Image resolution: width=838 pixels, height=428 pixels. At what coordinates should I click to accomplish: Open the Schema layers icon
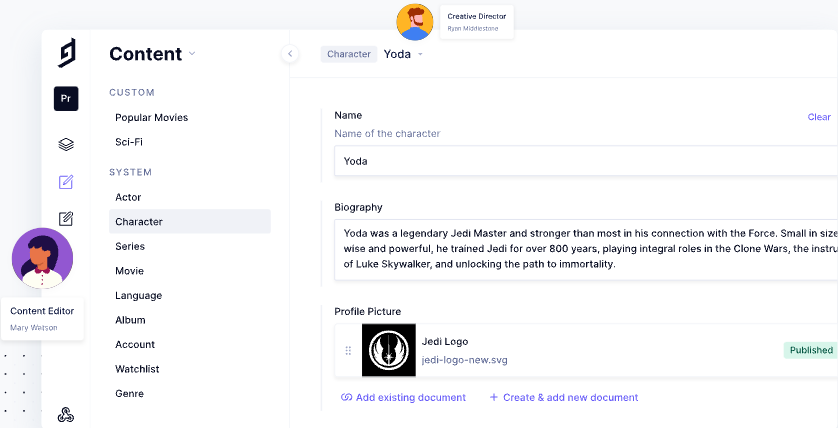[66, 144]
